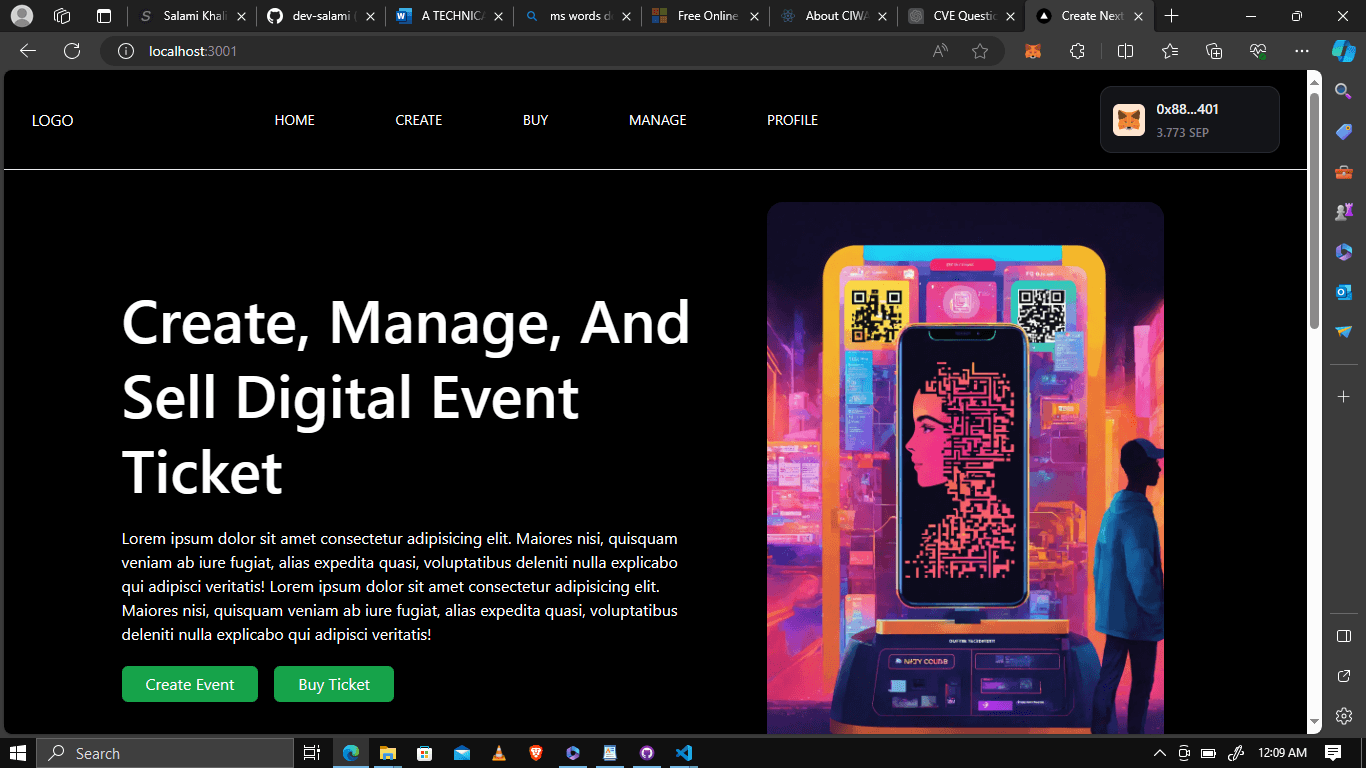Click the page vertical scrollbar thumb

point(1314,210)
